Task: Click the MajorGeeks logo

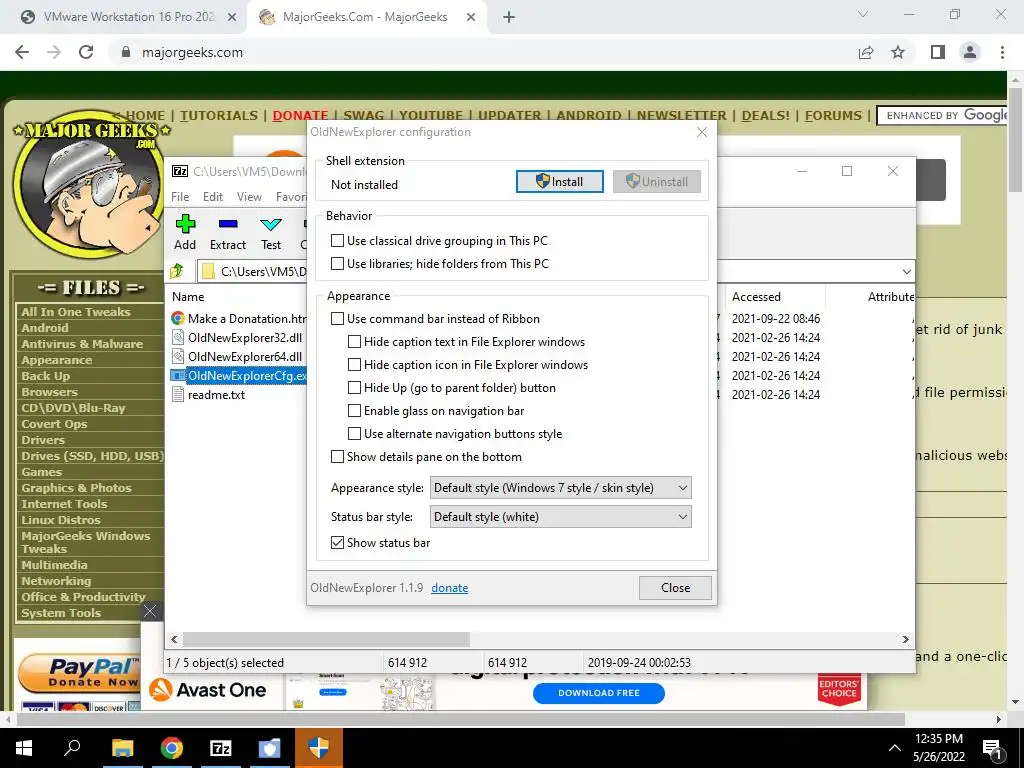Action: pos(91,183)
